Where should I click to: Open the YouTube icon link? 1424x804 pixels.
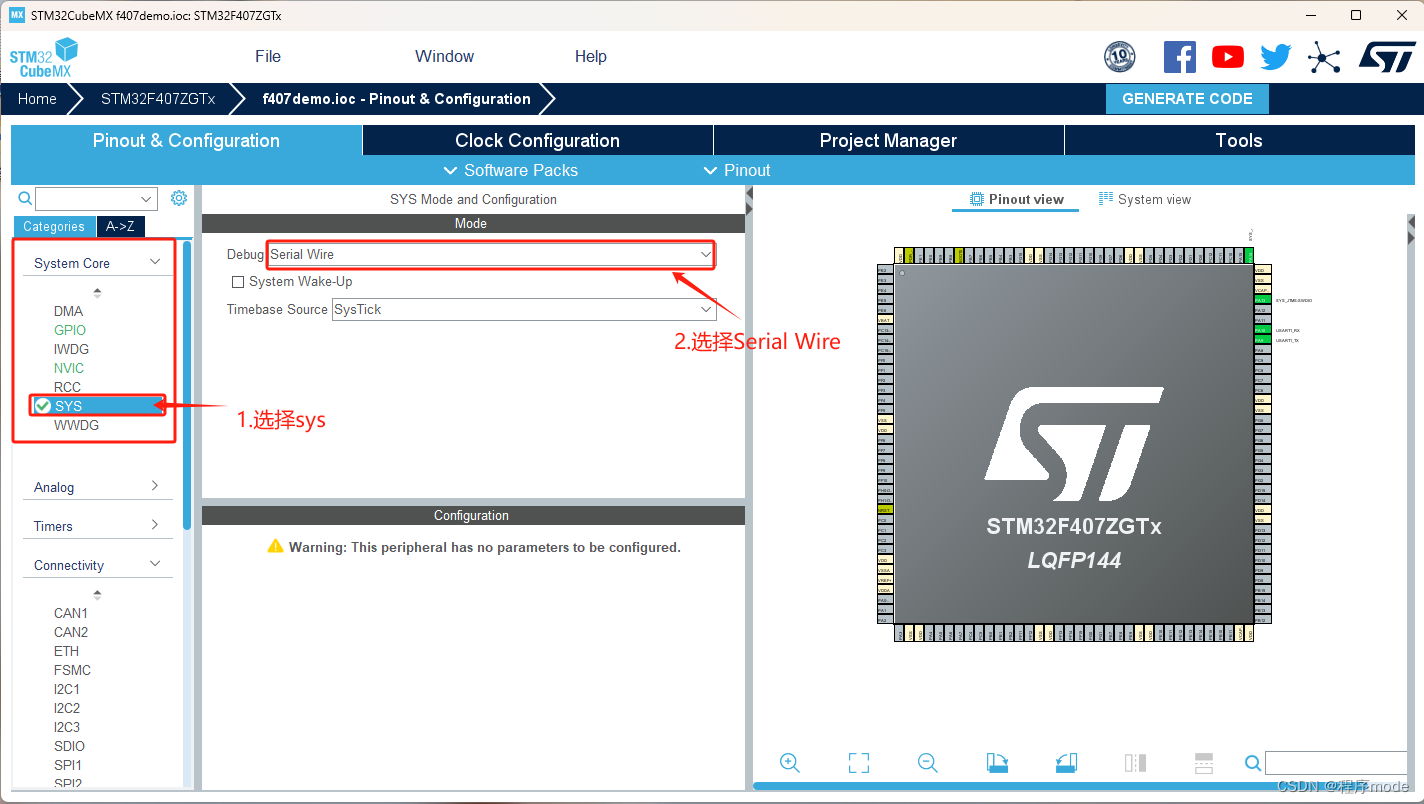click(x=1228, y=57)
